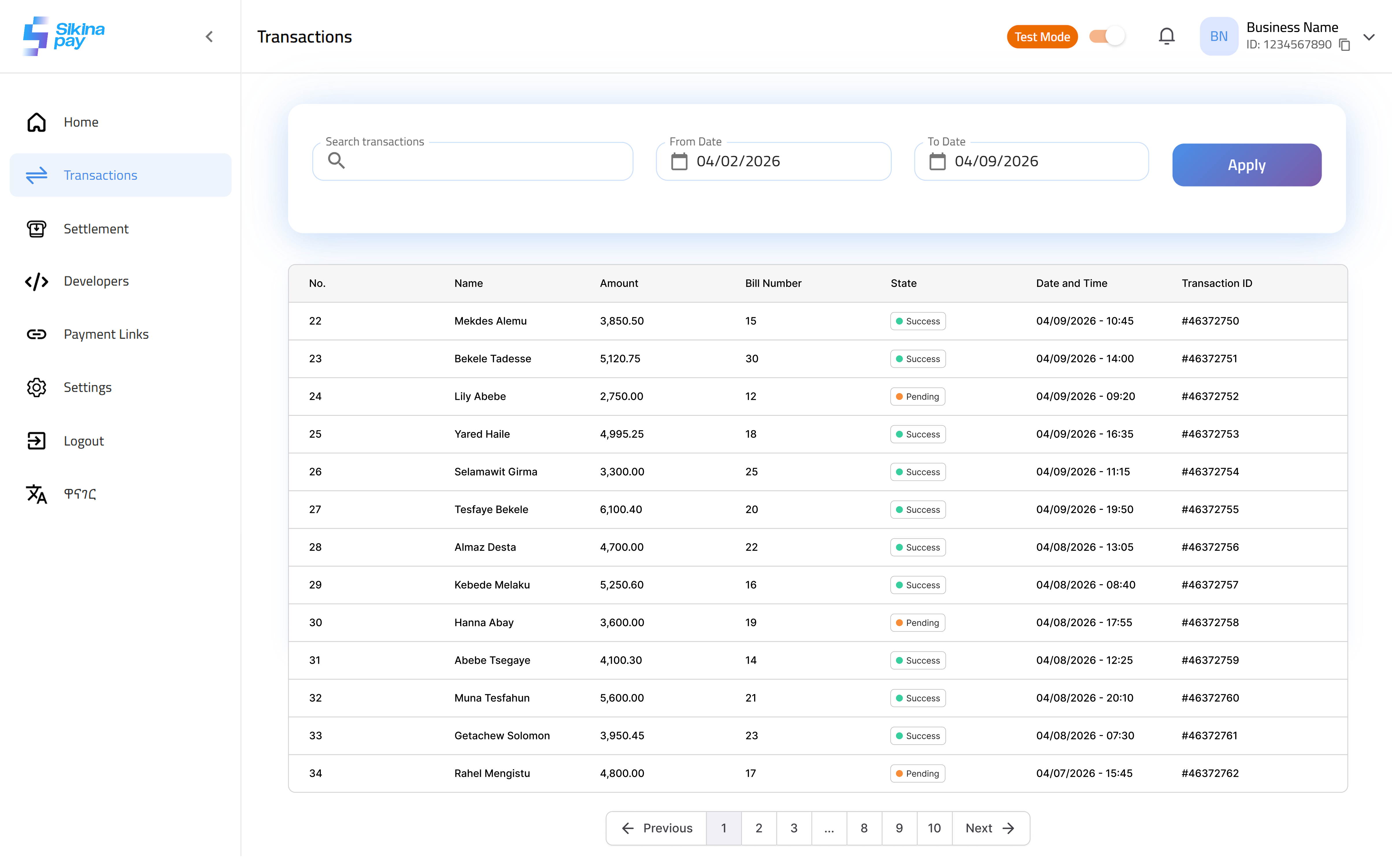Toggle Test Mode switch off
This screenshot has height=868, width=1392.
coord(1107,36)
